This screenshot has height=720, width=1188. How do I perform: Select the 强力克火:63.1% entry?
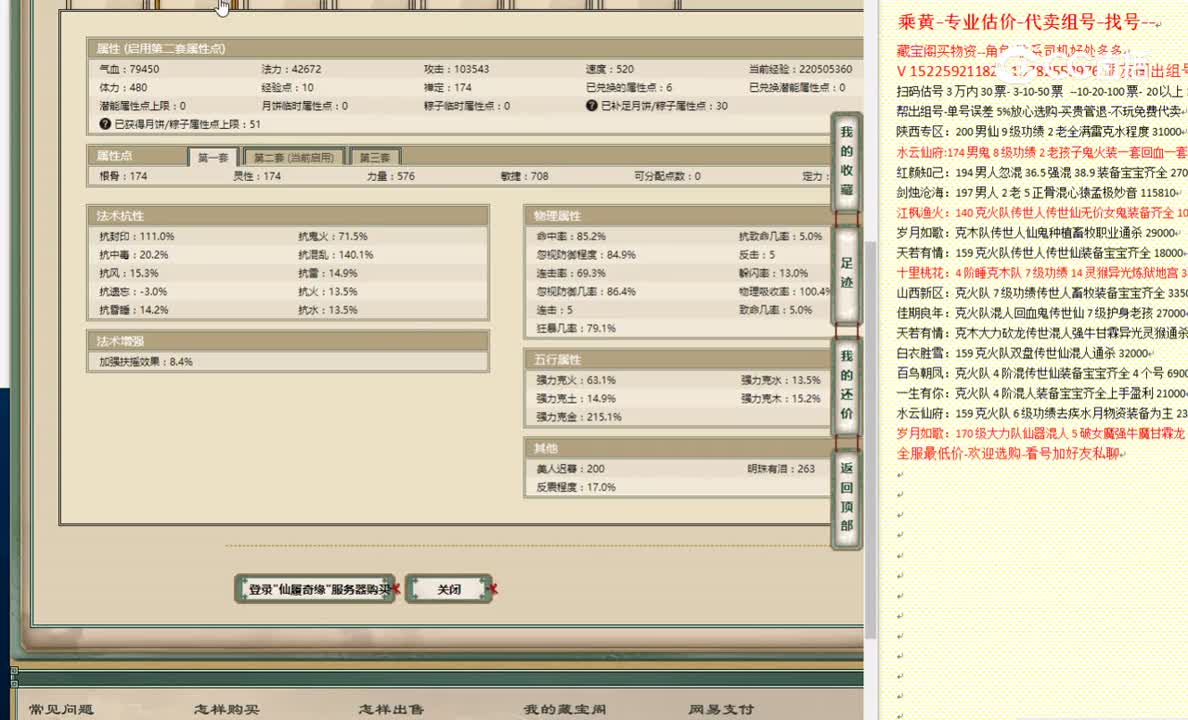576,380
